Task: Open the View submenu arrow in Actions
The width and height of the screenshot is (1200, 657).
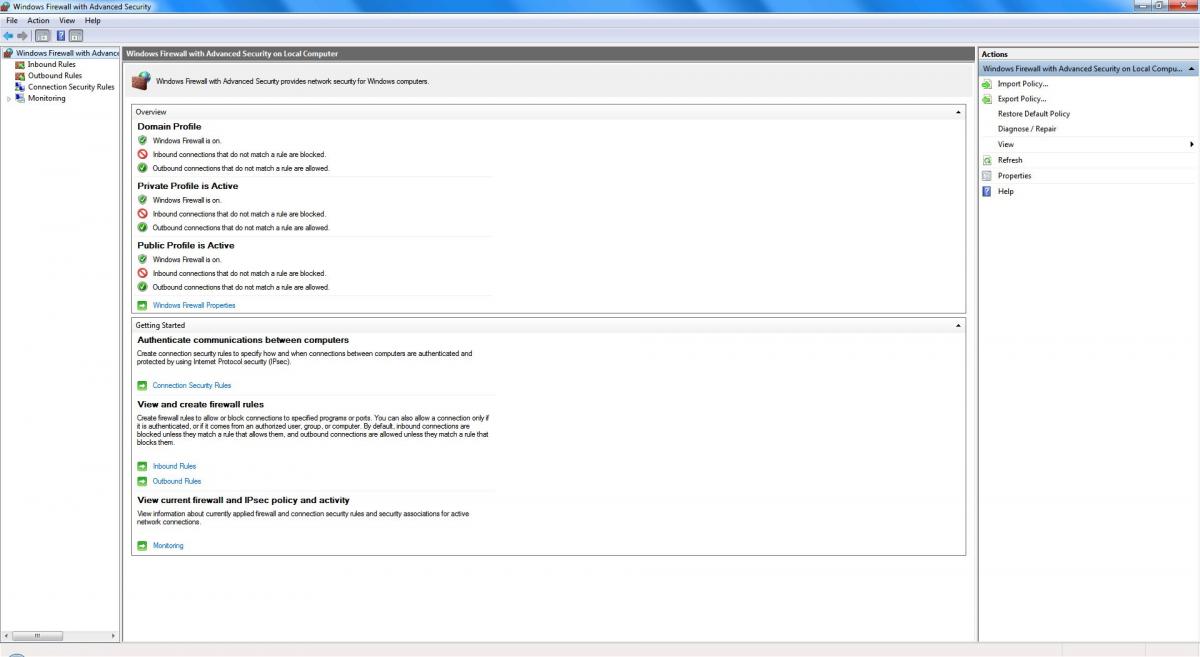Action: (x=1192, y=145)
